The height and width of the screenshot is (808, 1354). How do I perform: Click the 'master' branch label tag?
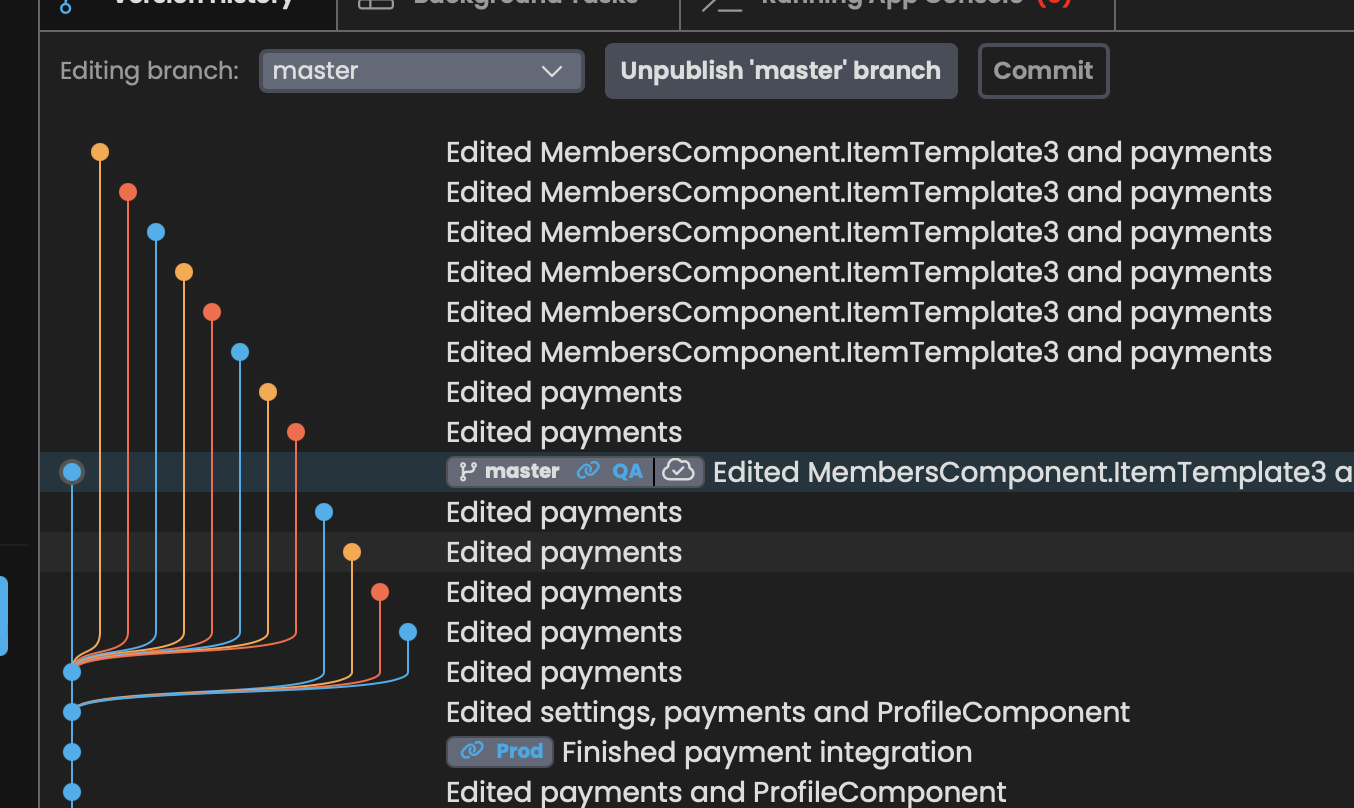tap(522, 471)
